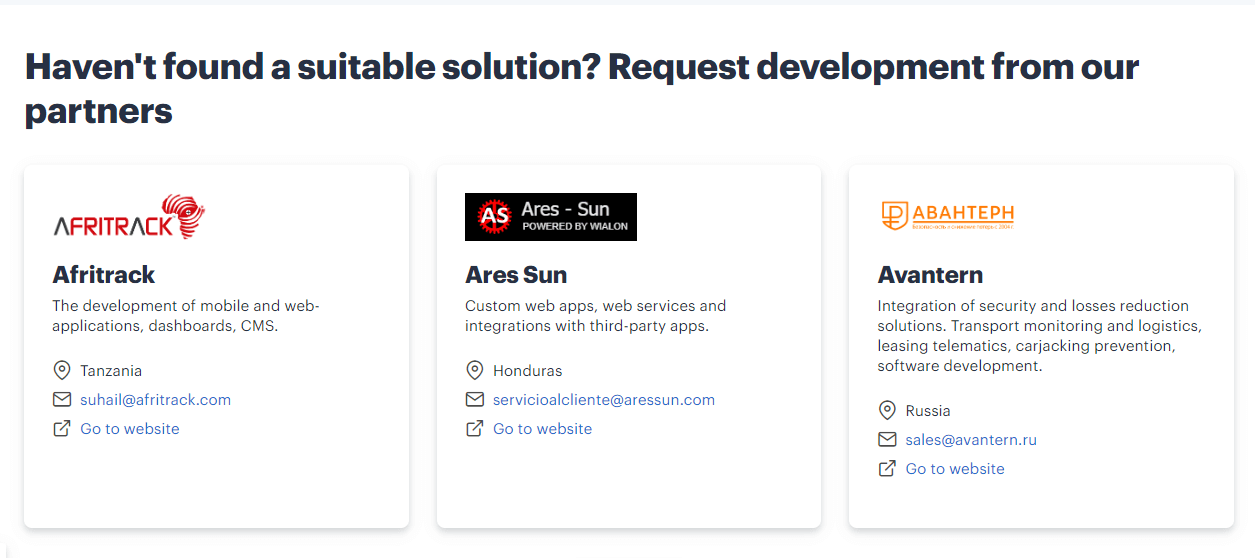The height and width of the screenshot is (558, 1255).
Task: Click the external link icon under Ares Sun
Action: pyautogui.click(x=475, y=429)
